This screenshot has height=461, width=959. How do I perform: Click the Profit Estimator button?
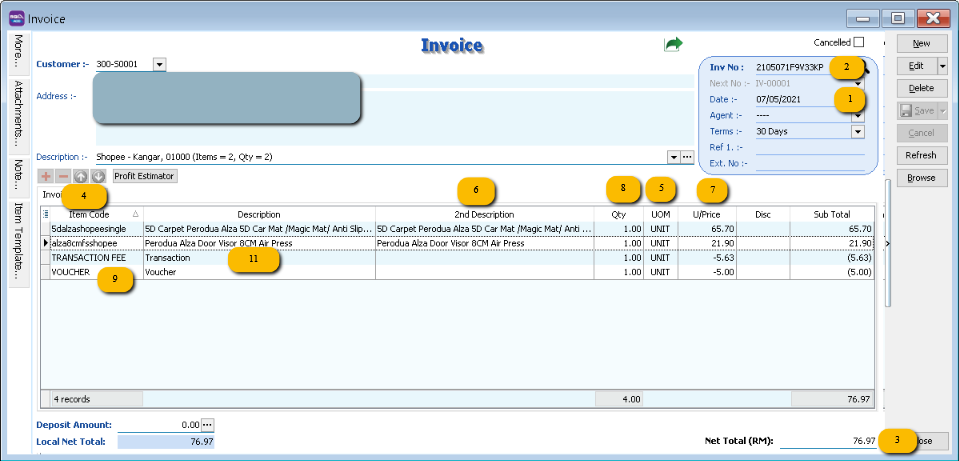(x=145, y=176)
